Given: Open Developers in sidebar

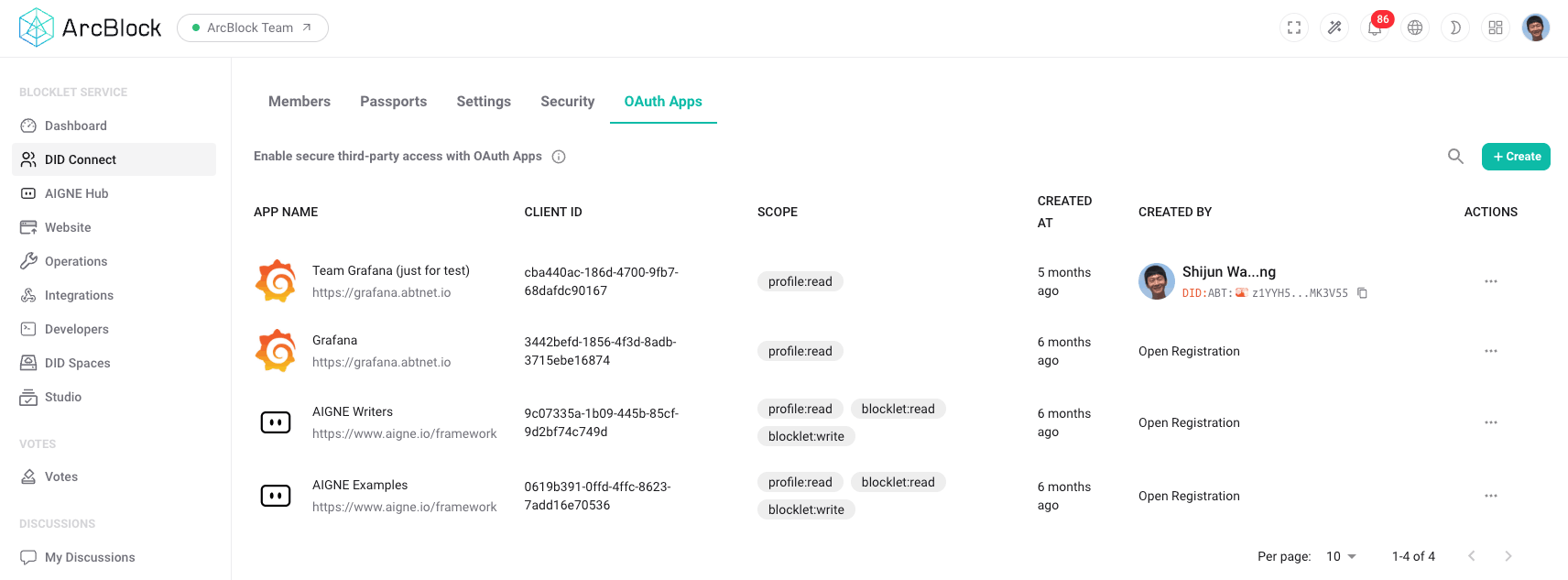Looking at the screenshot, I should [x=114, y=329].
